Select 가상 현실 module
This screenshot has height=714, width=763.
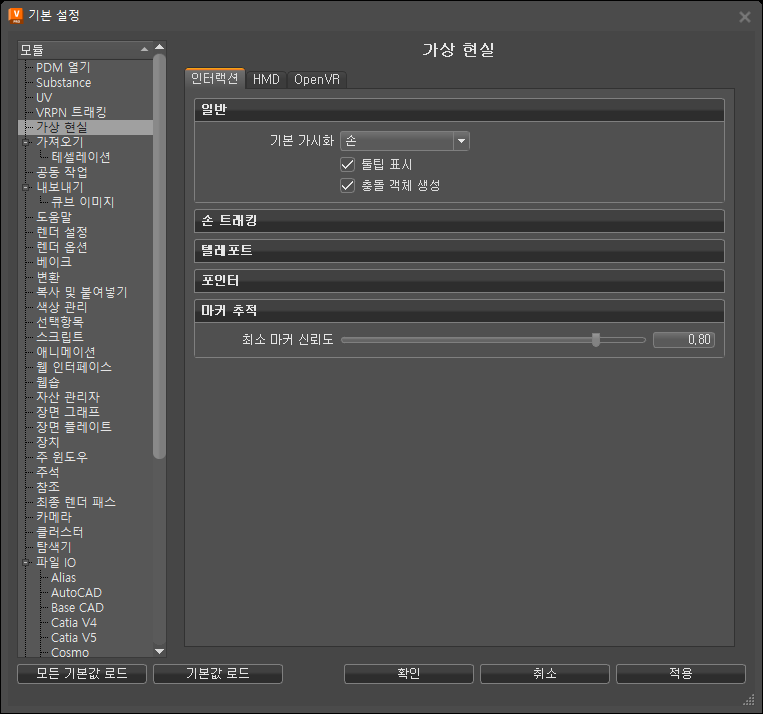pyautogui.click(x=62, y=128)
